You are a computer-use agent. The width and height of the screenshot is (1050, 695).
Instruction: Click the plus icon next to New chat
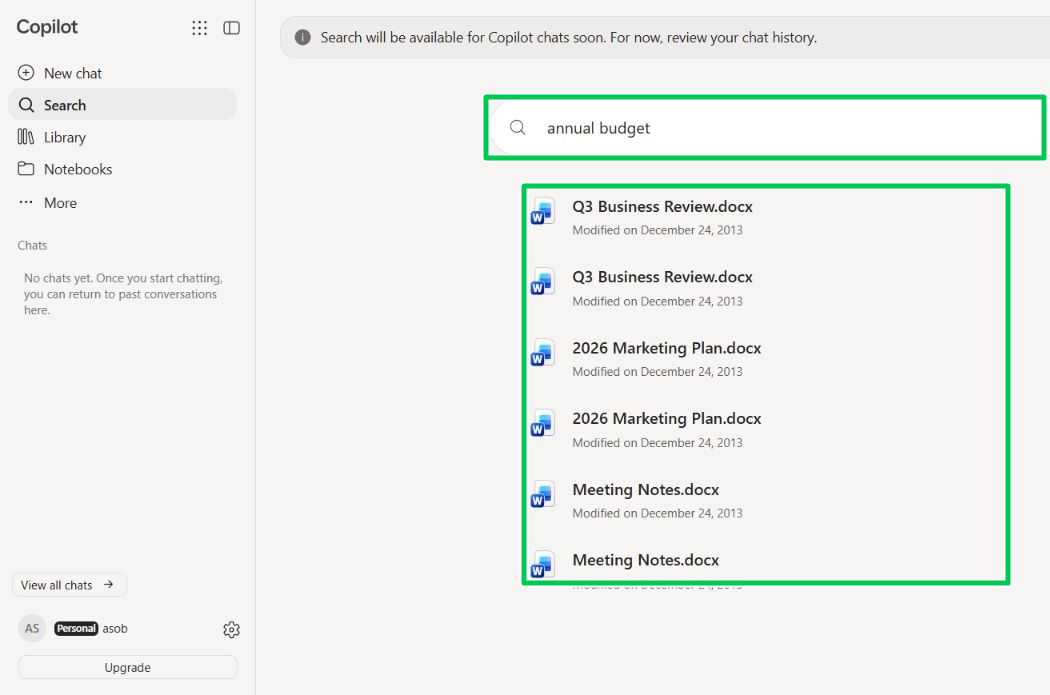pyautogui.click(x=26, y=72)
